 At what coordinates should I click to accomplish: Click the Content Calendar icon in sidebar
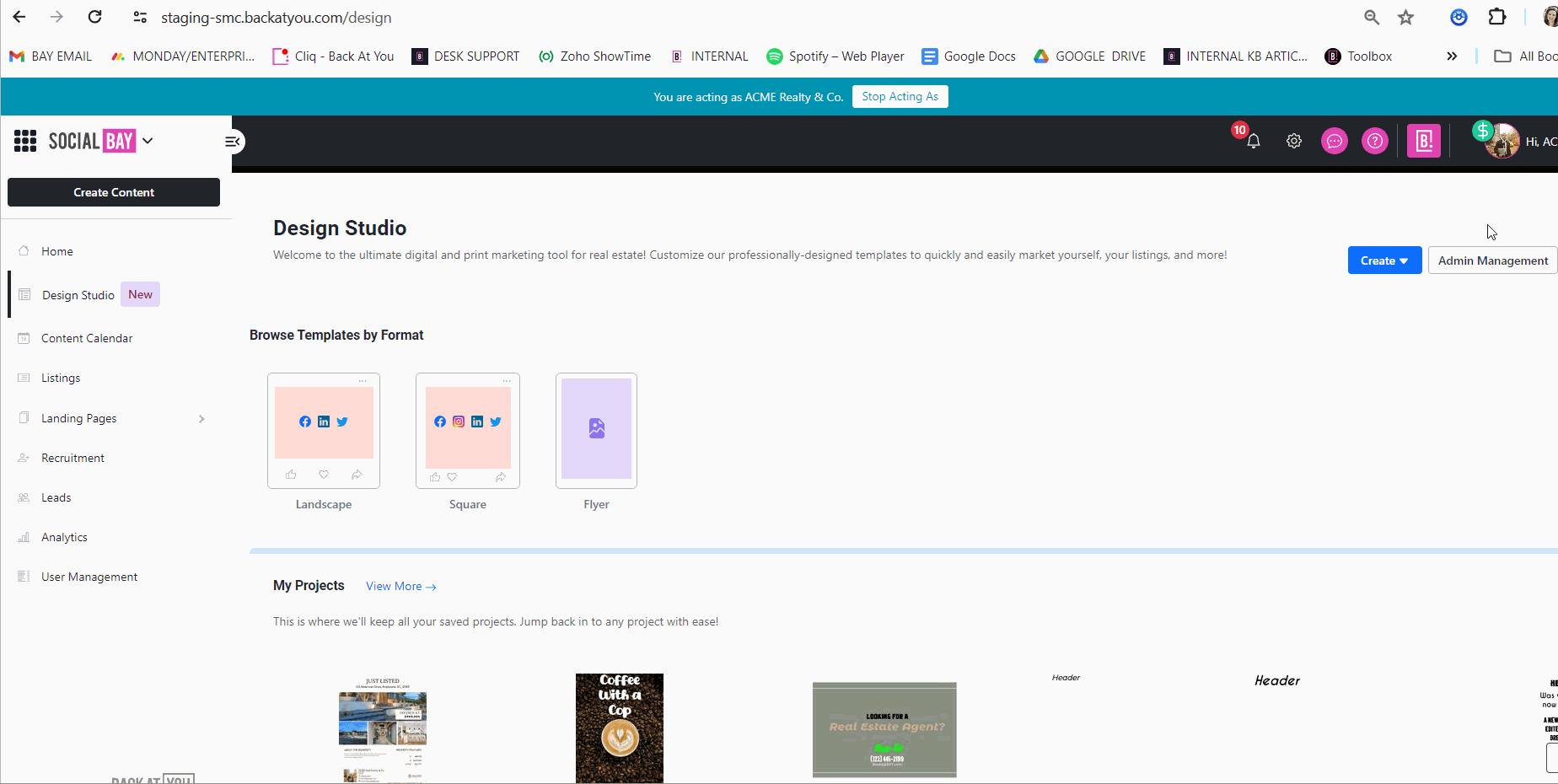pos(24,338)
